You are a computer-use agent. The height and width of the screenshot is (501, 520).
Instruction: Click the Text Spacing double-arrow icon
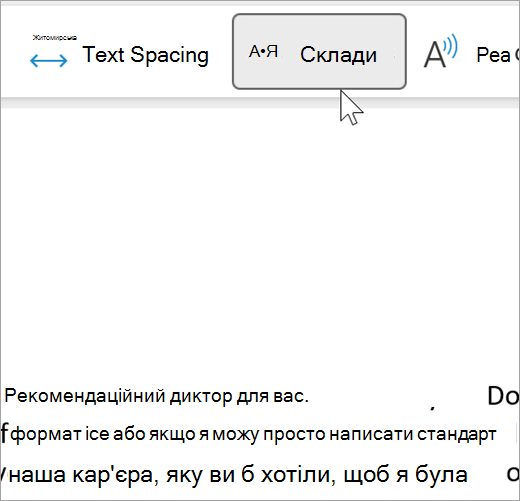pyautogui.click(x=49, y=60)
